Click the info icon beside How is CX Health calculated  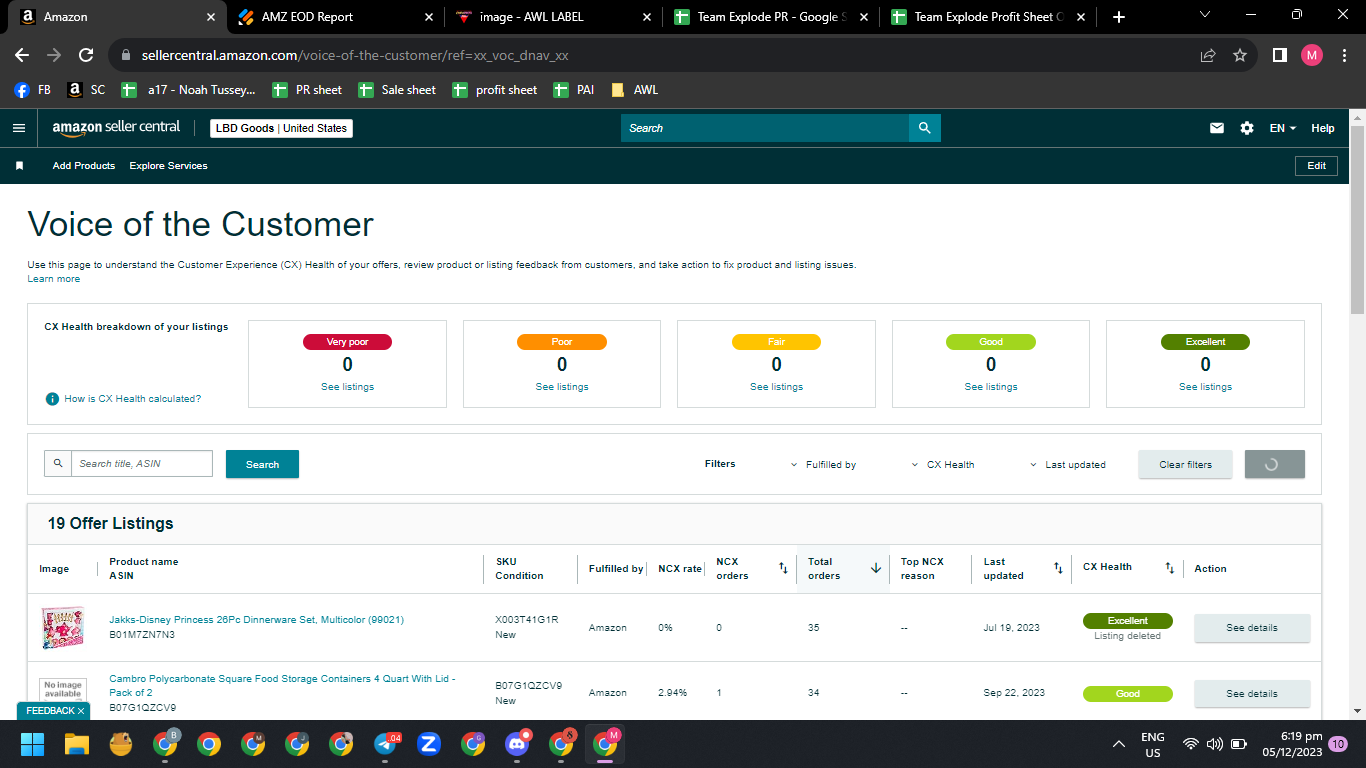point(52,399)
